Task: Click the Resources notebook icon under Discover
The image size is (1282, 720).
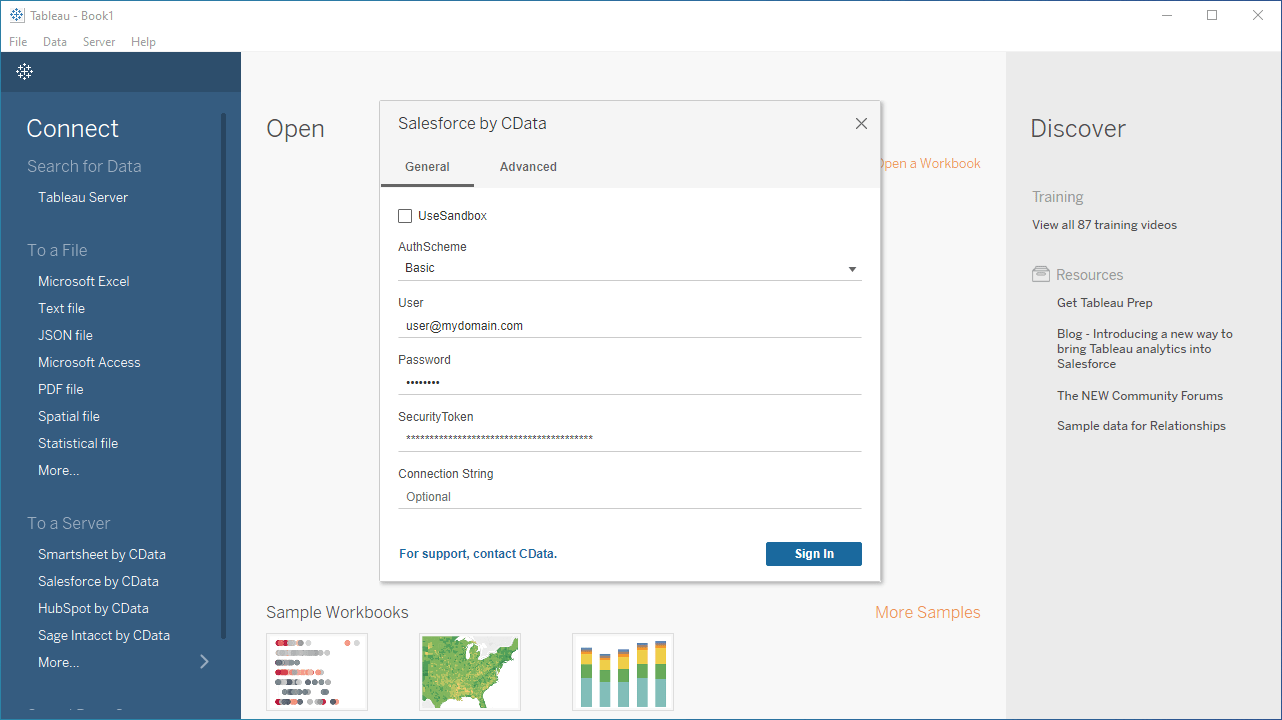Action: coord(1039,274)
